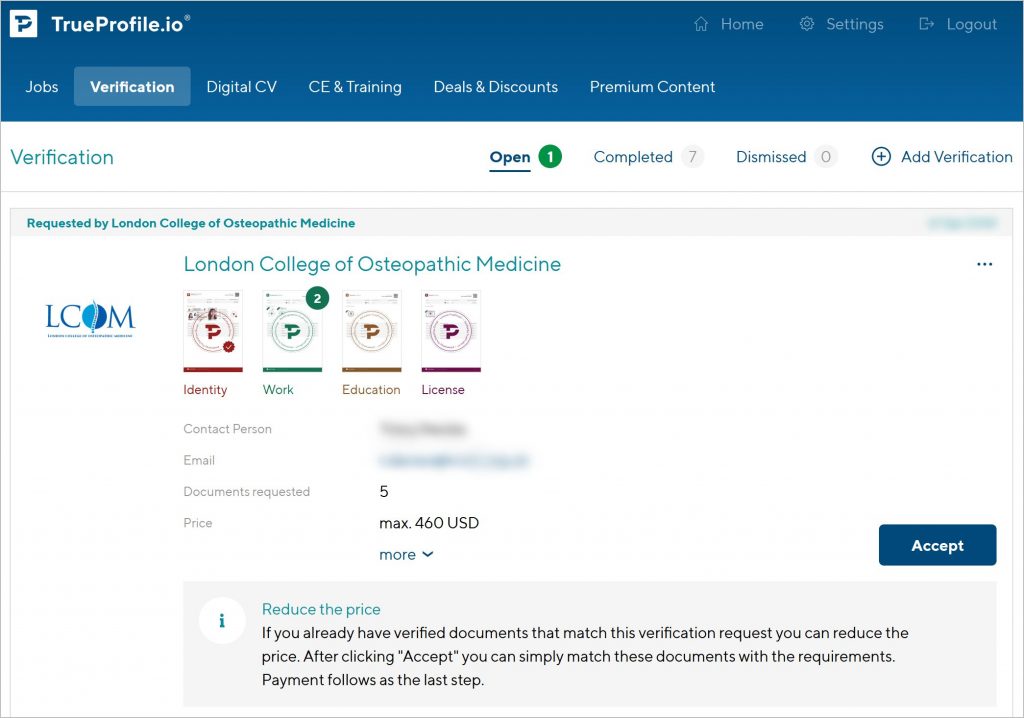
Task: Click the Dismissed count 0 badge
Action: point(825,157)
